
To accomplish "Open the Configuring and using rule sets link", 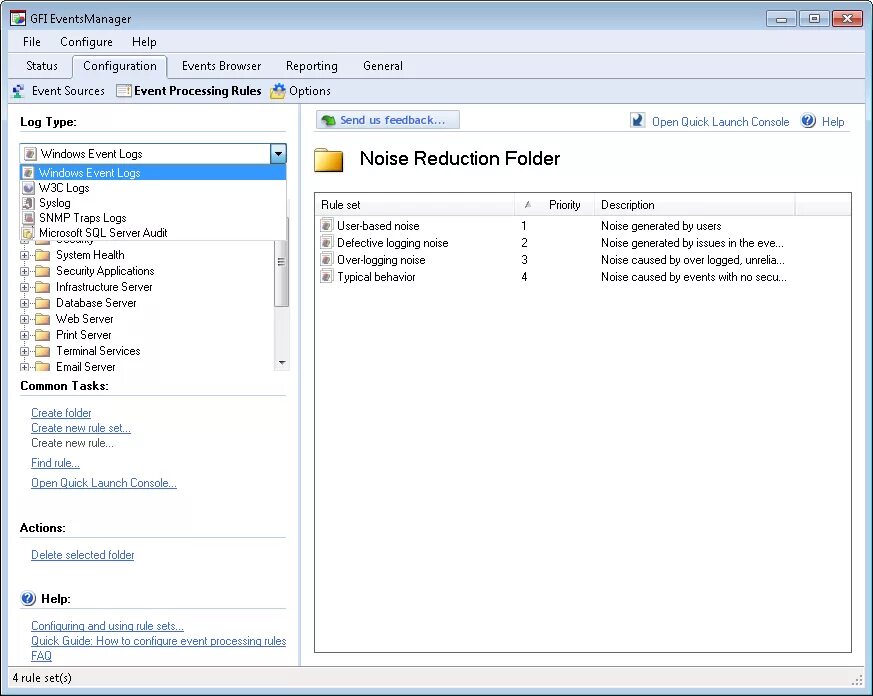I will (x=107, y=626).
